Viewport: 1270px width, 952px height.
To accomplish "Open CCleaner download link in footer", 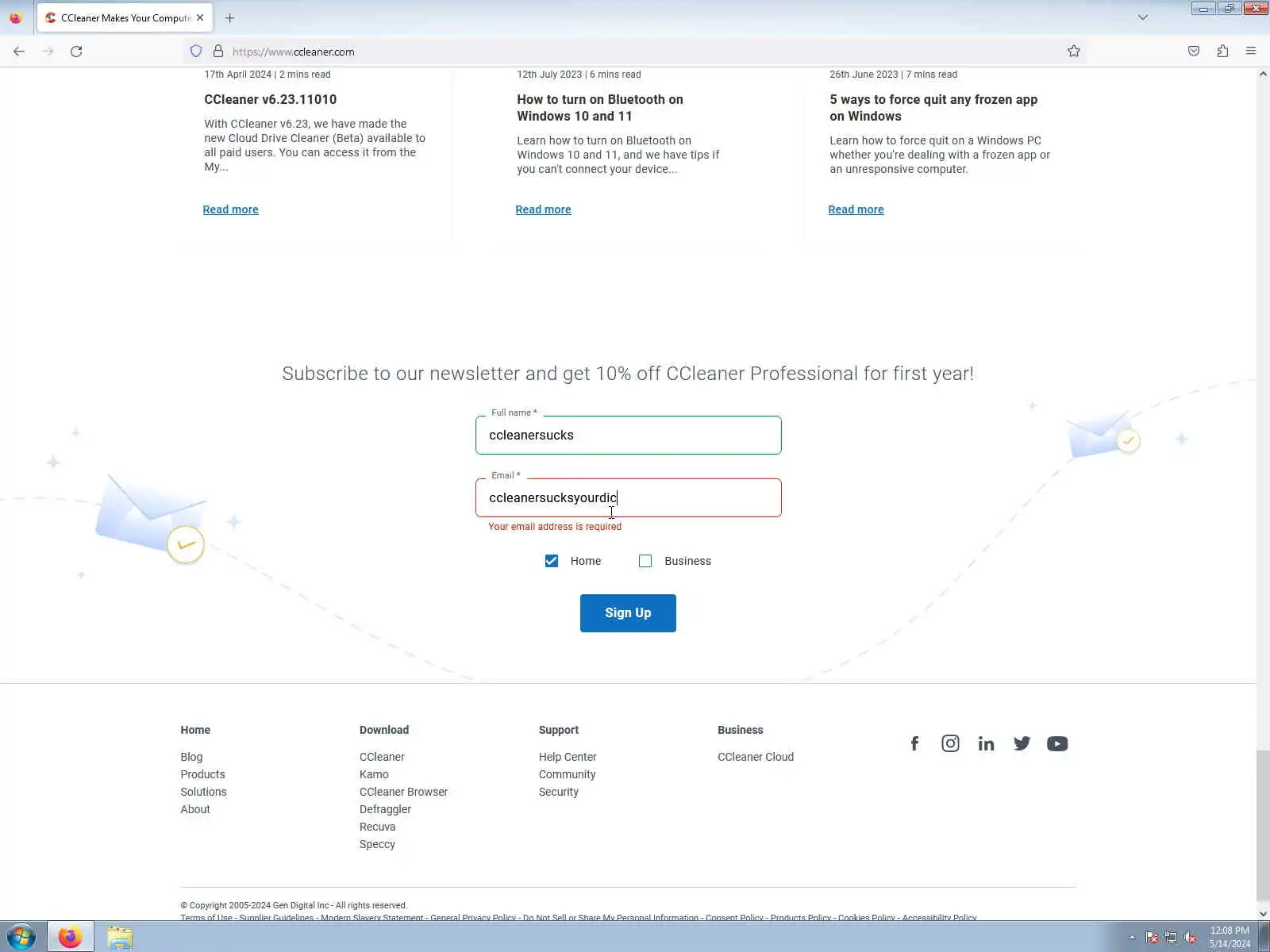I will click(382, 757).
